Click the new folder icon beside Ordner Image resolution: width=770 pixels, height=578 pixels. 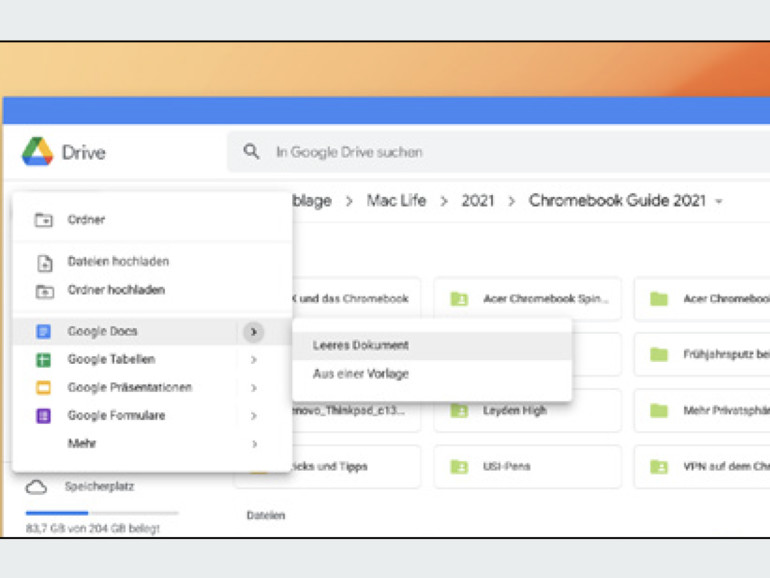[x=44, y=220]
